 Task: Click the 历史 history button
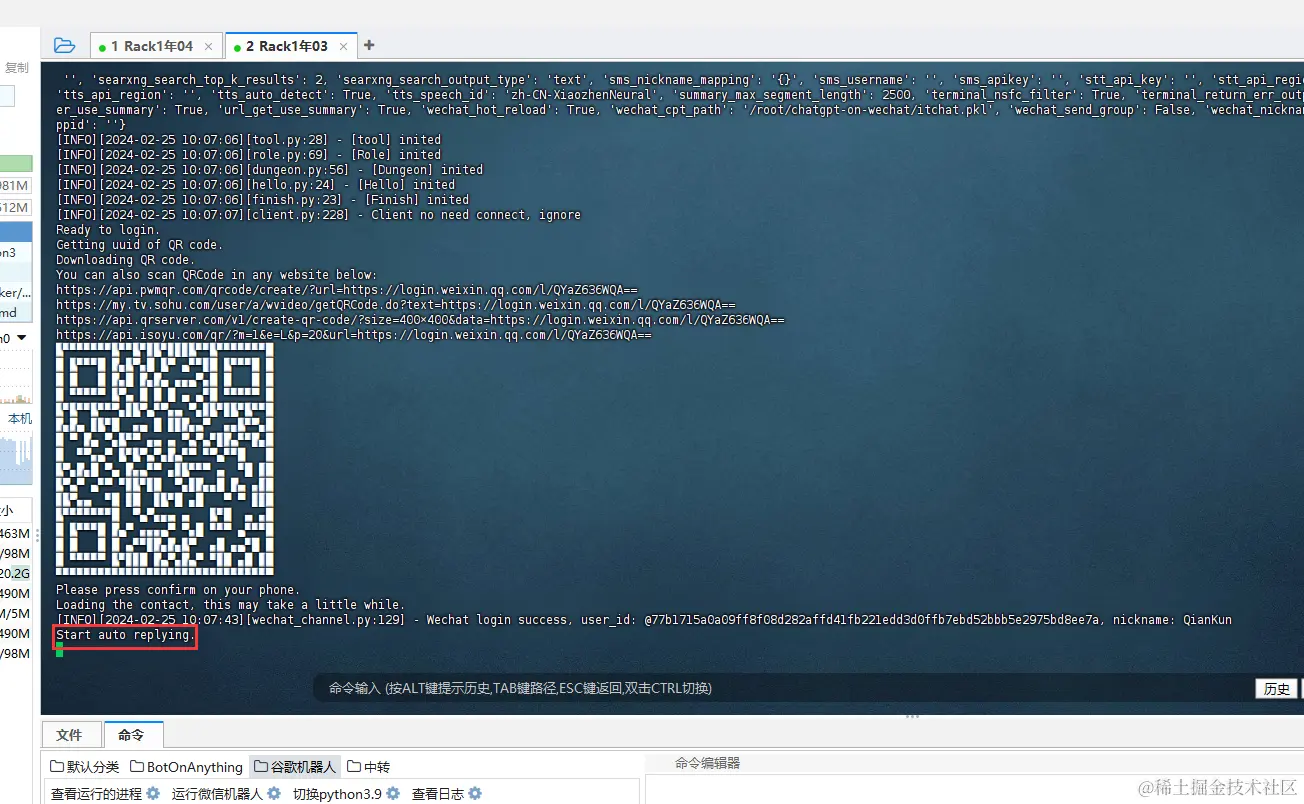pos(1277,688)
